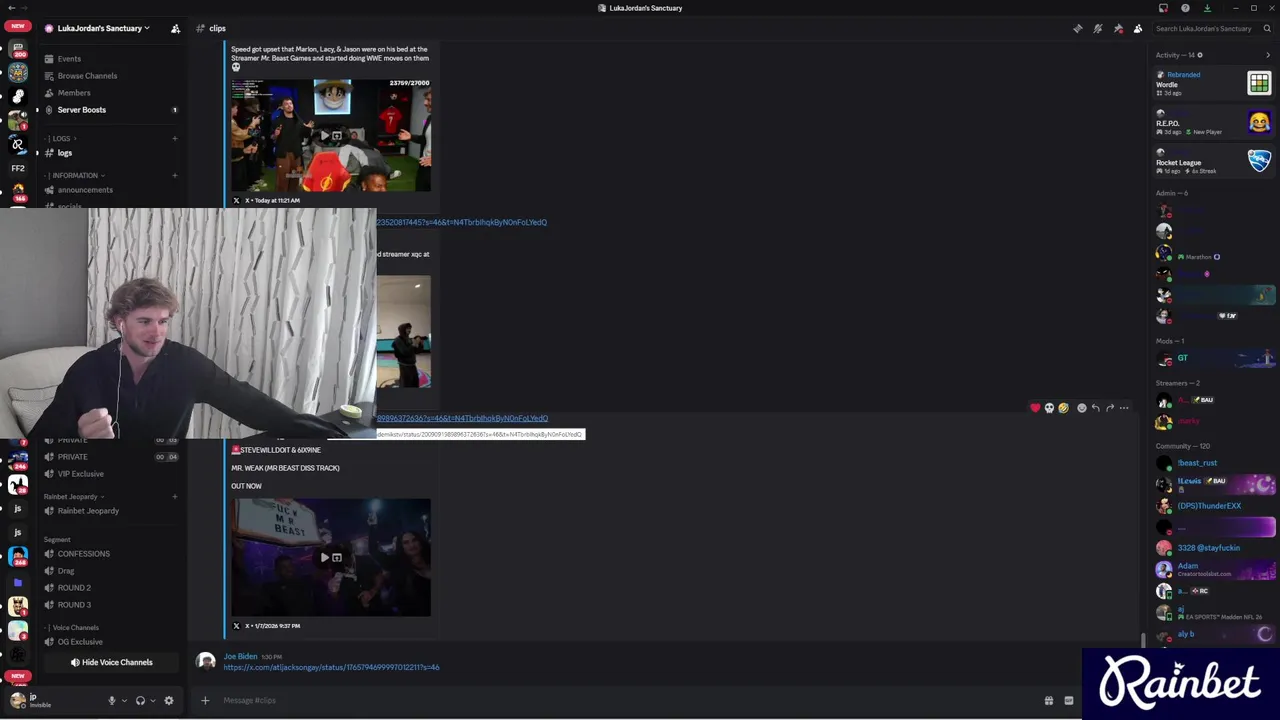The height and width of the screenshot is (720, 1280).
Task: Open microphone input options arrow
Action: tap(124, 701)
